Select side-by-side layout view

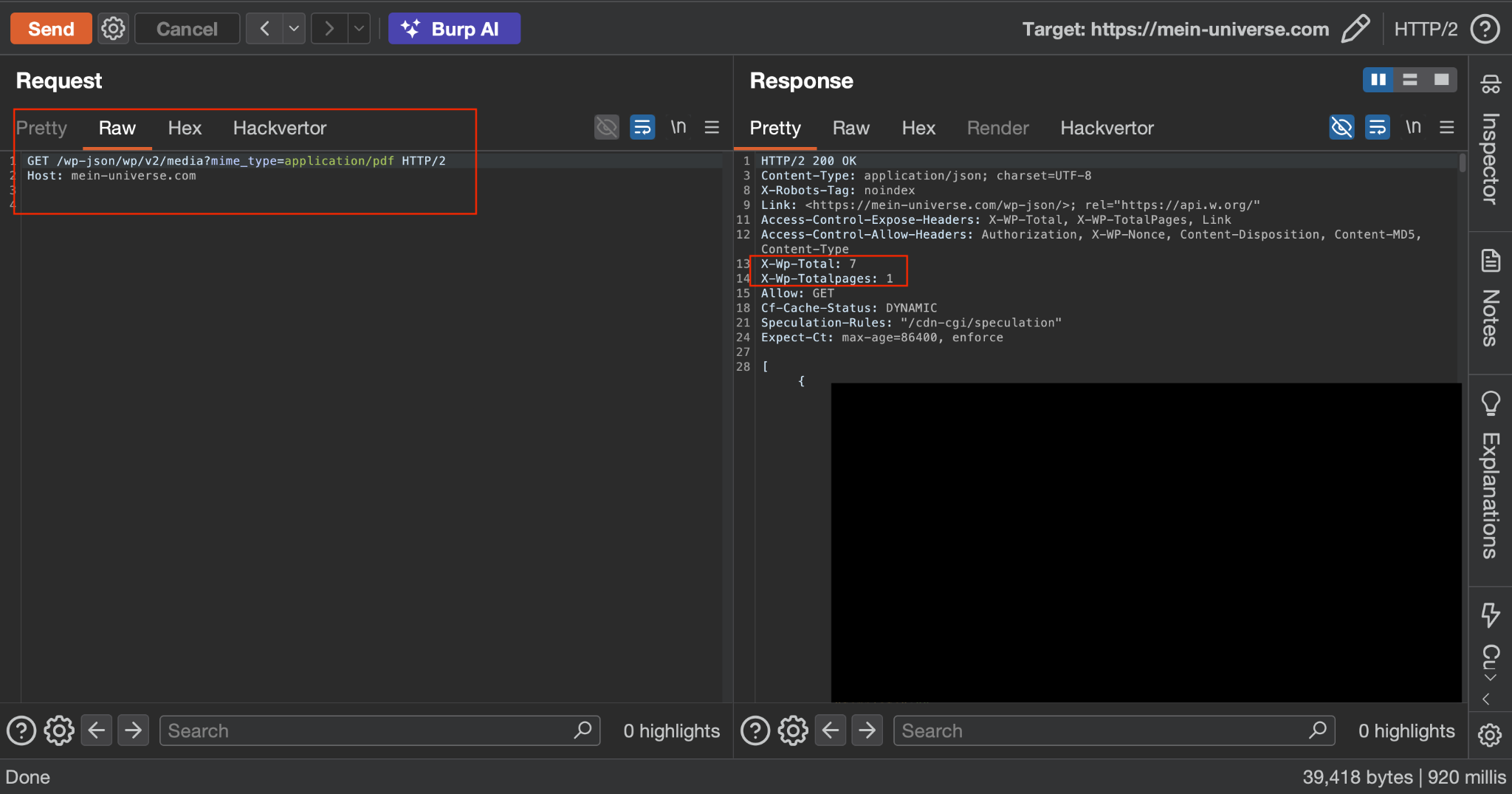click(1378, 80)
